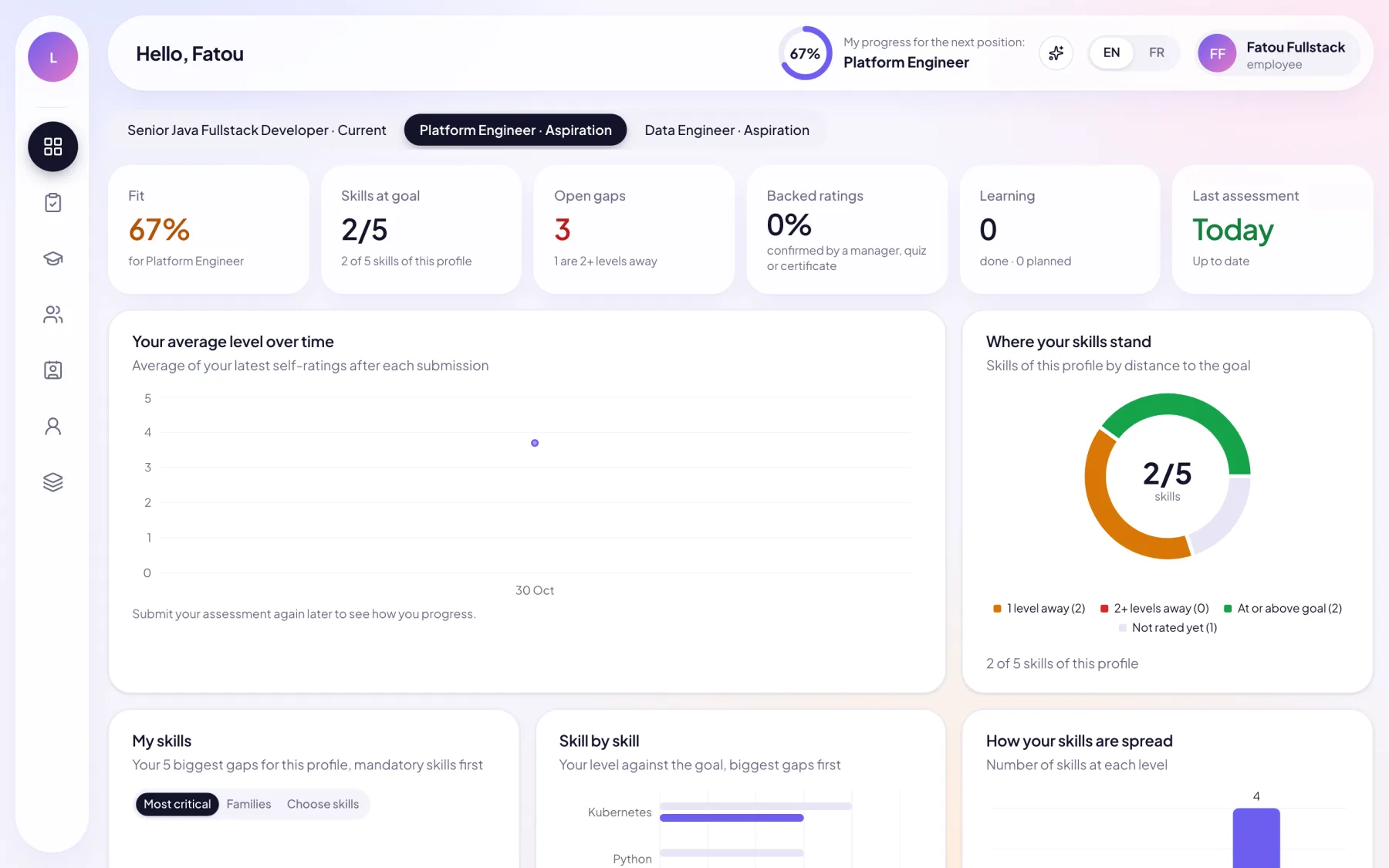Select Platform Engineer · Aspiration tab
Image resolution: width=1389 pixels, height=868 pixels.
coord(515,130)
